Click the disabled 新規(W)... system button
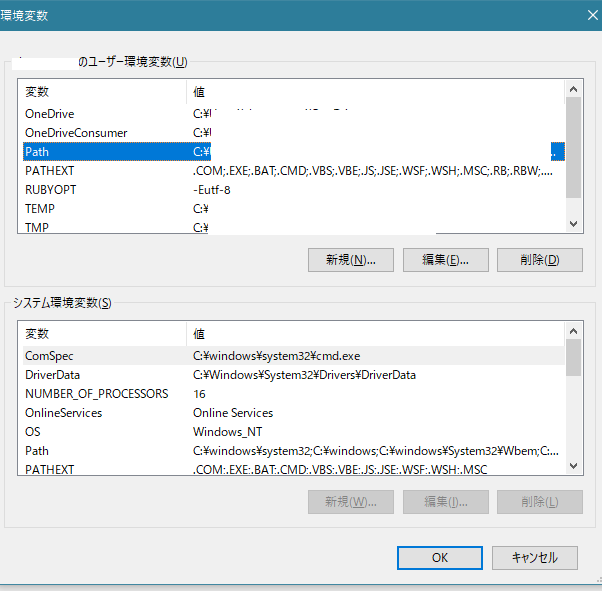The width and height of the screenshot is (602, 591). point(351,502)
